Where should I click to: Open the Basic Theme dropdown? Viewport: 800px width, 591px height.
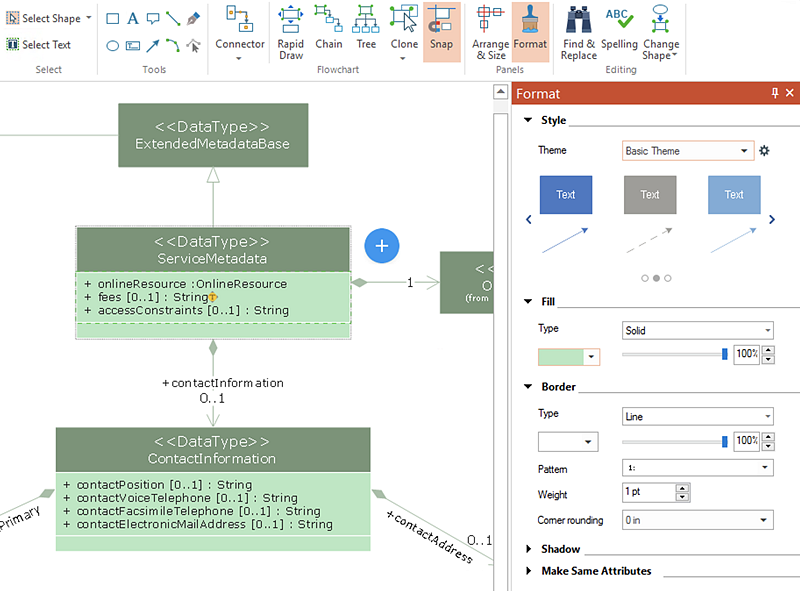pyautogui.click(x=688, y=151)
